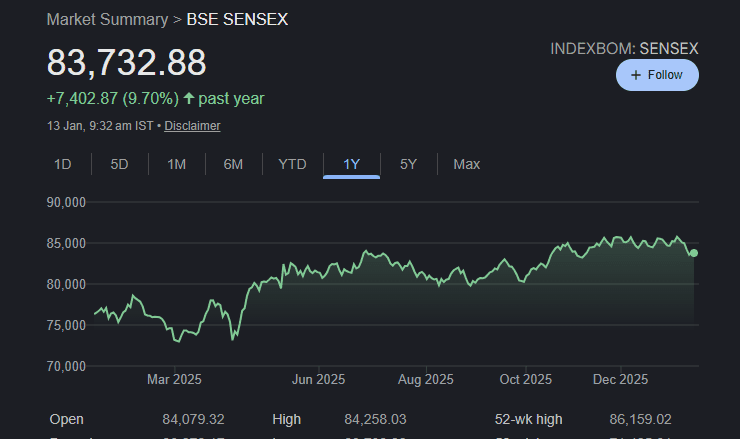Open the Disclaimer link
Viewport: 740px width, 439px height.
[x=192, y=126]
